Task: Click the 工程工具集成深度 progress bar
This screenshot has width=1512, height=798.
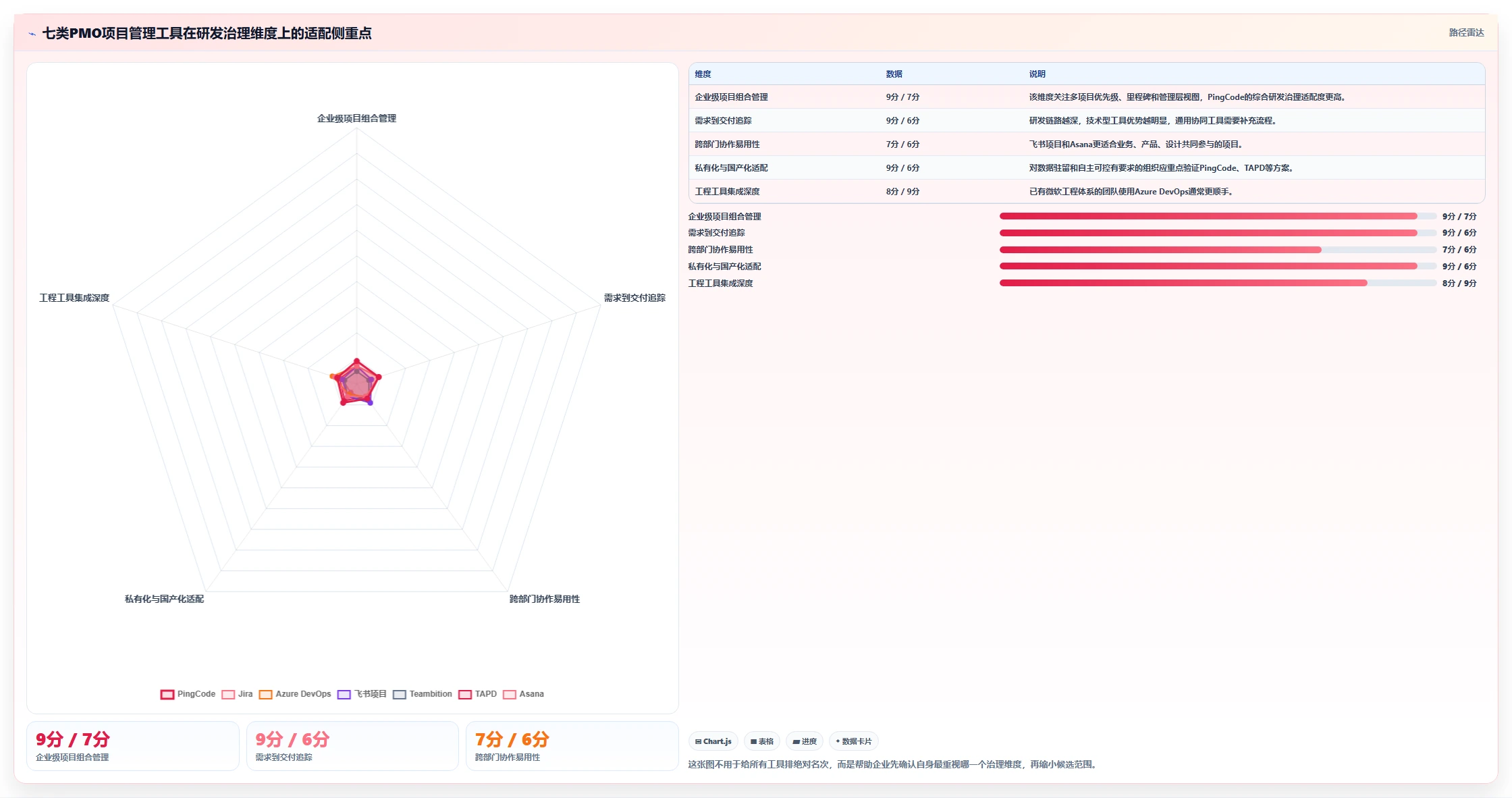Action: click(x=1218, y=283)
